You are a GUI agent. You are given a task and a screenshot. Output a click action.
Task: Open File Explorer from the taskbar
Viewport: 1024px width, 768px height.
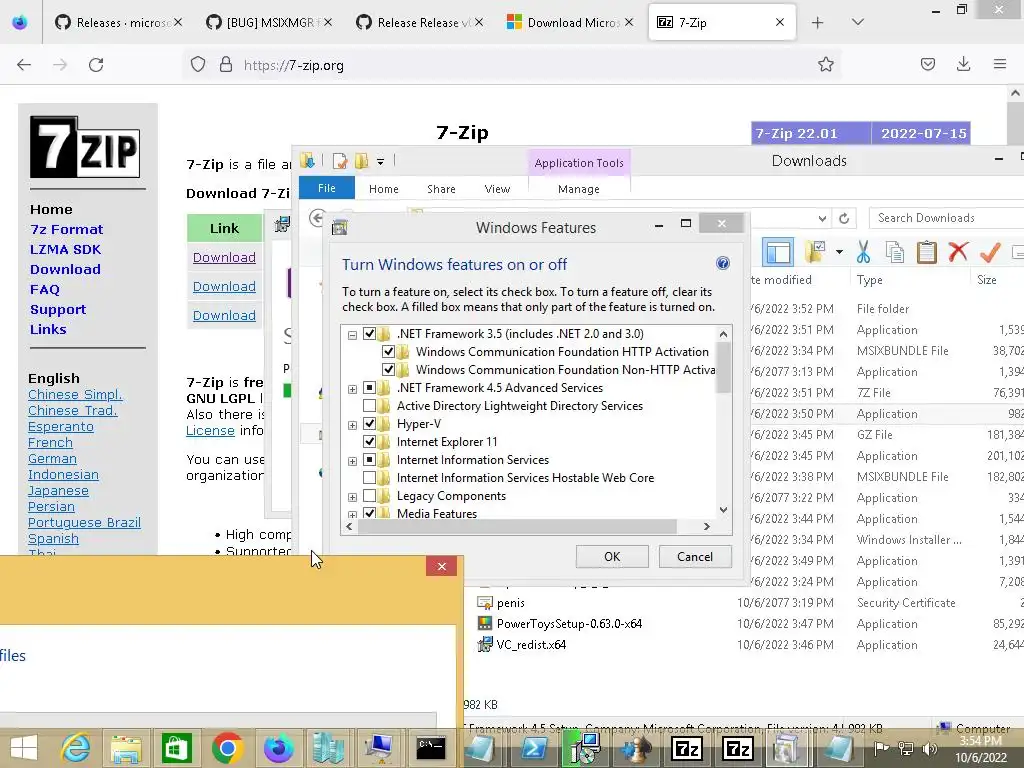126,748
